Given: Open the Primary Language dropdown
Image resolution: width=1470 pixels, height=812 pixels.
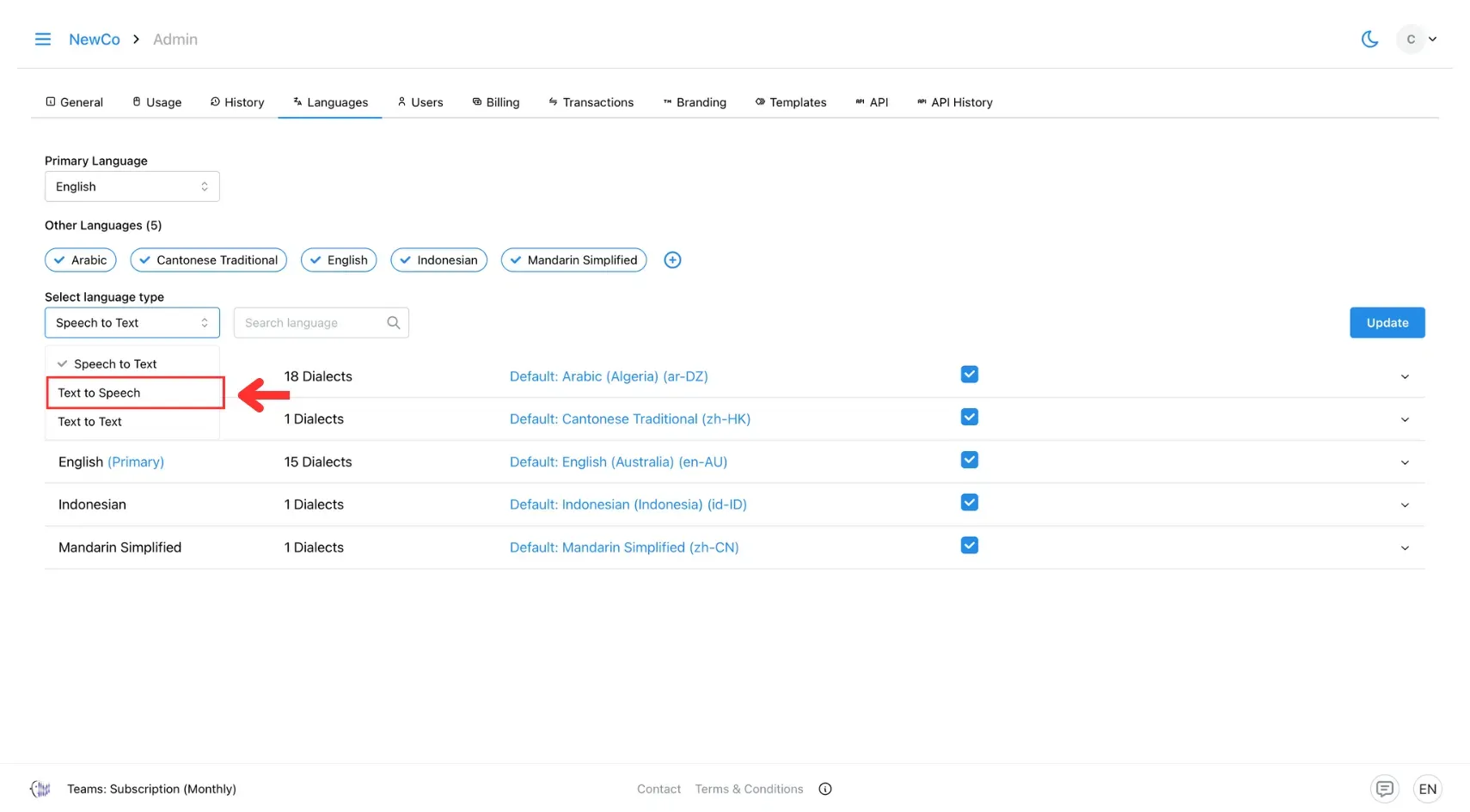Looking at the screenshot, I should pyautogui.click(x=132, y=186).
